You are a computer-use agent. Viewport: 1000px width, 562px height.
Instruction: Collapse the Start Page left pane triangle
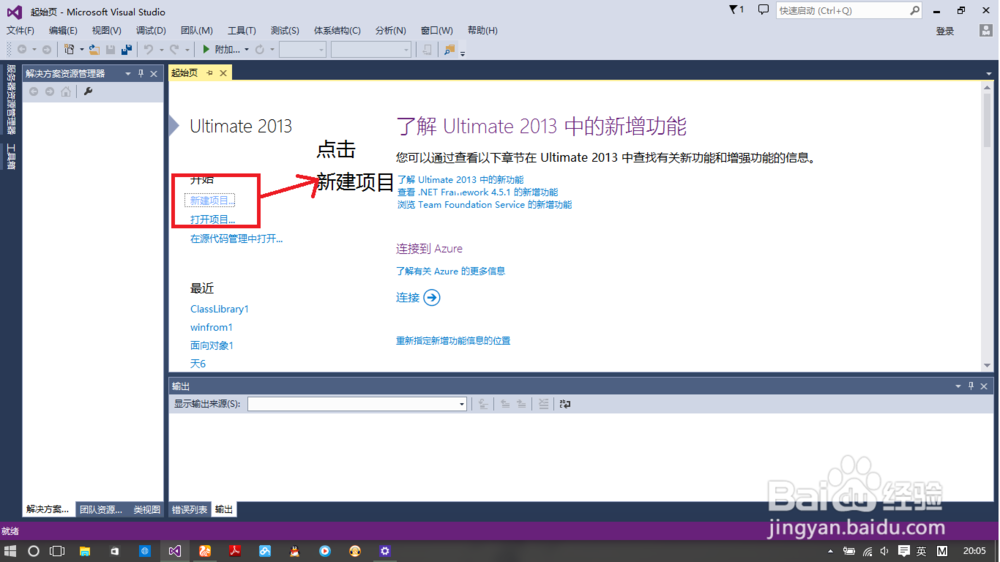pyautogui.click(x=174, y=126)
